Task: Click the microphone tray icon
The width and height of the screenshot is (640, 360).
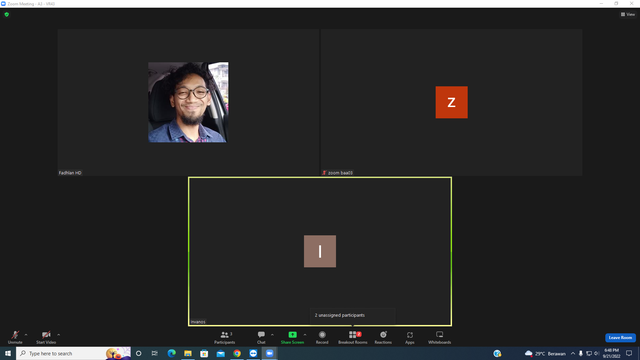Action: pos(581,353)
